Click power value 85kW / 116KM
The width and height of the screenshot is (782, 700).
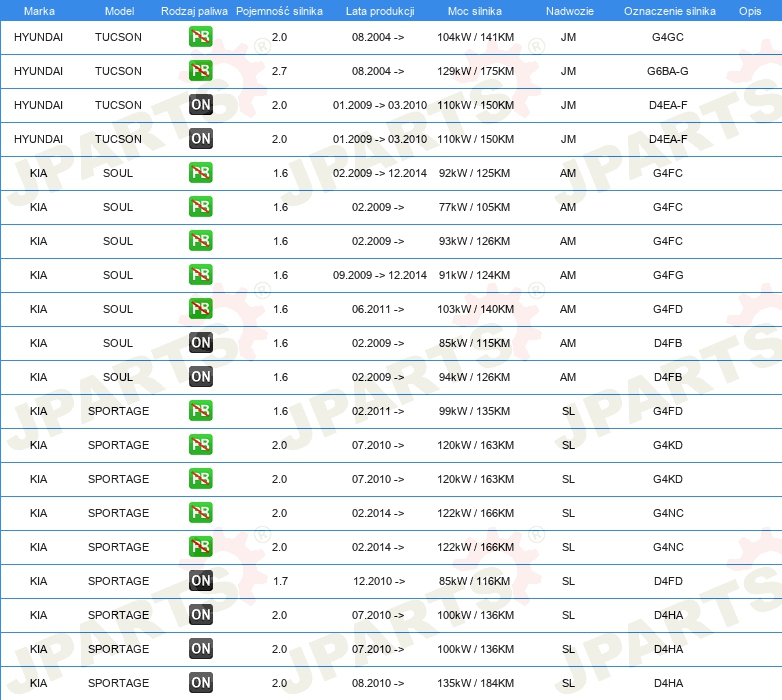[x=474, y=581]
